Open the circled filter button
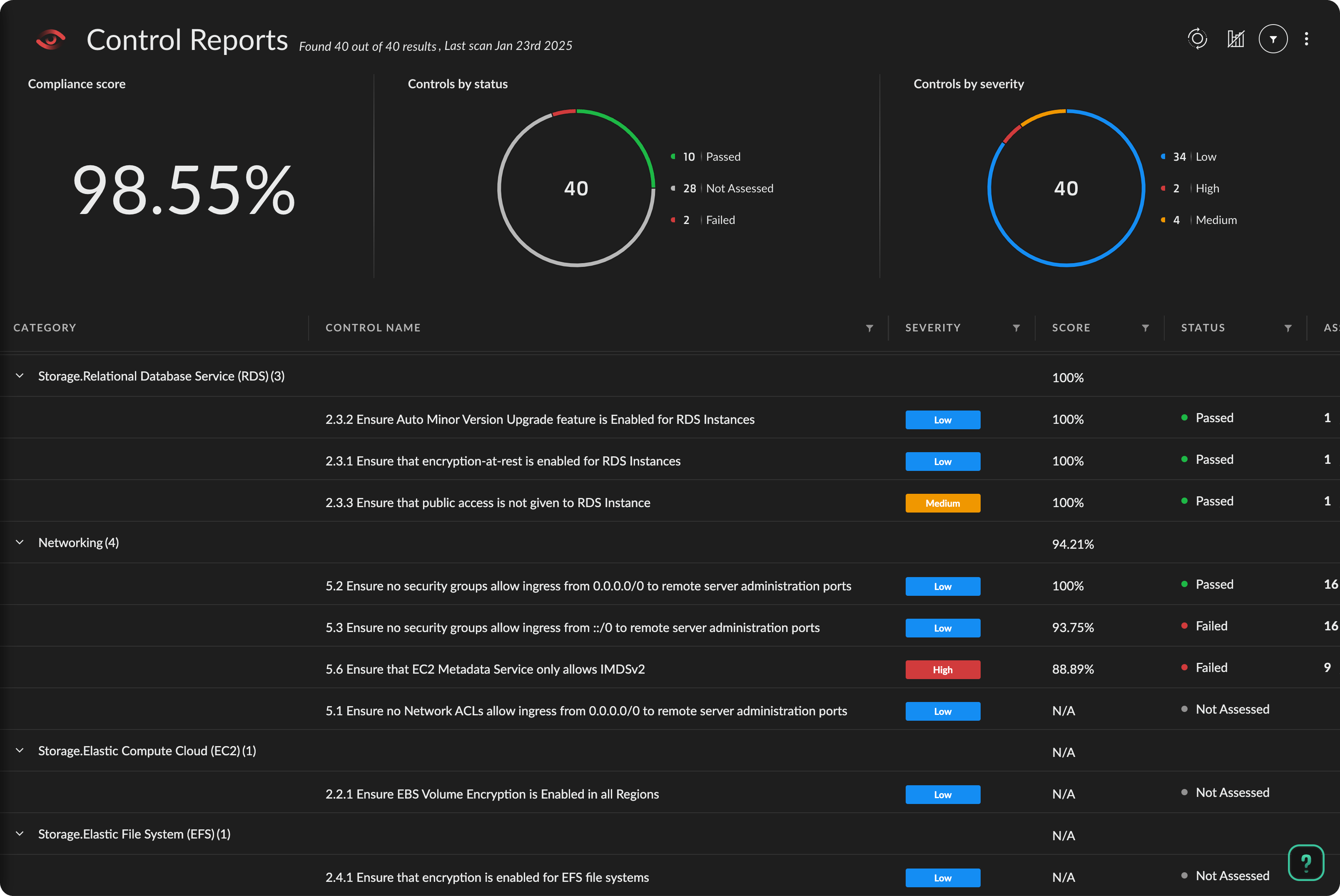1340x896 pixels. coord(1273,39)
